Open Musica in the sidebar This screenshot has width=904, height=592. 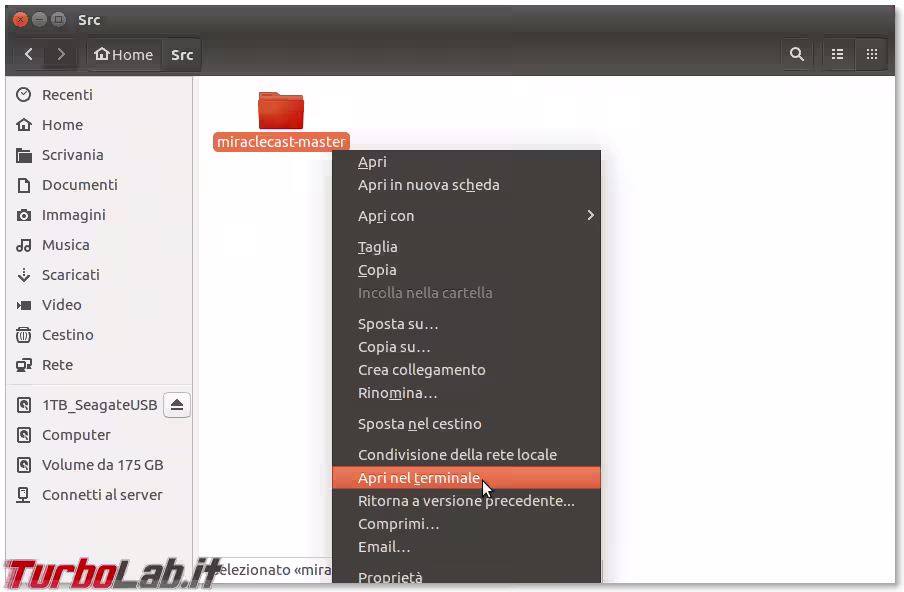tap(99, 244)
